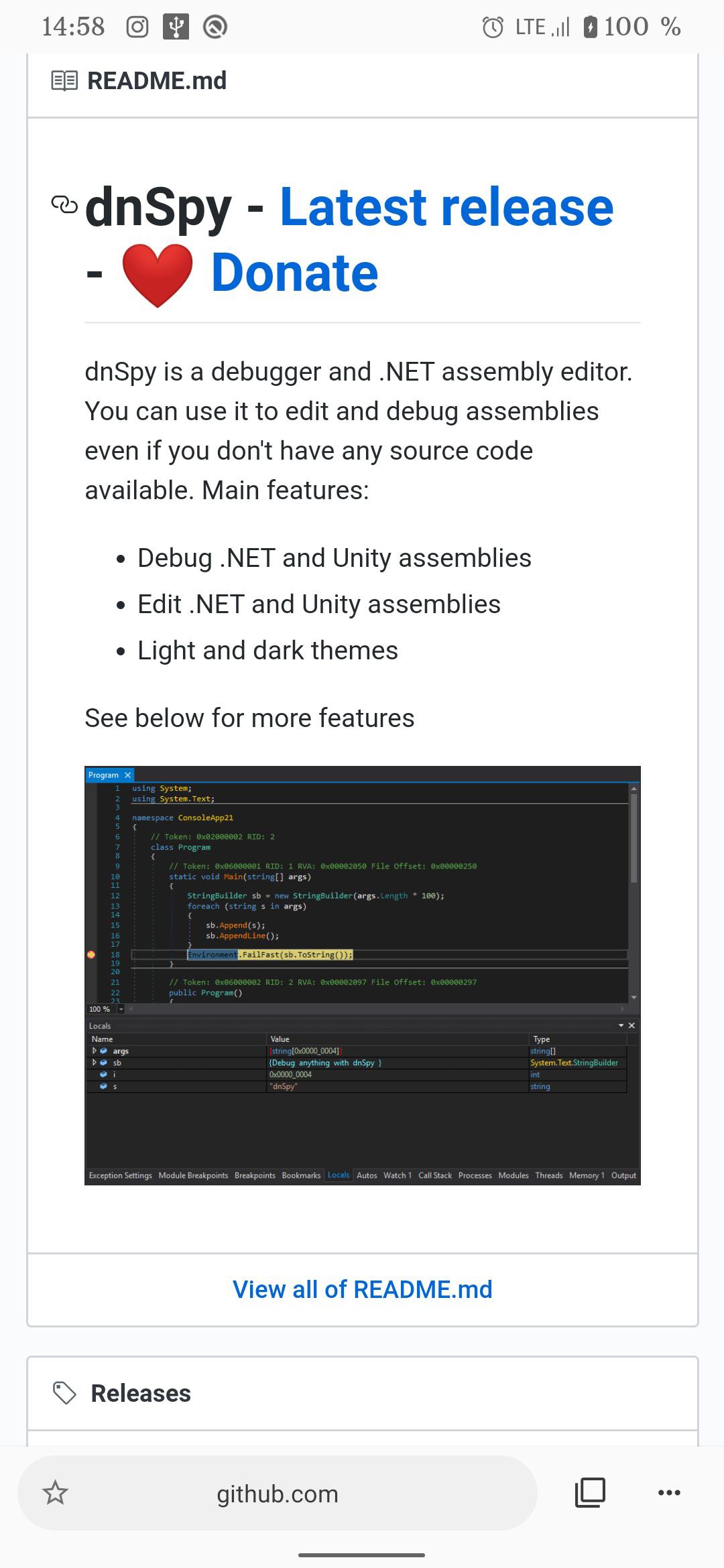Tap the alarm clock status icon
The image size is (724, 1568).
tap(493, 27)
